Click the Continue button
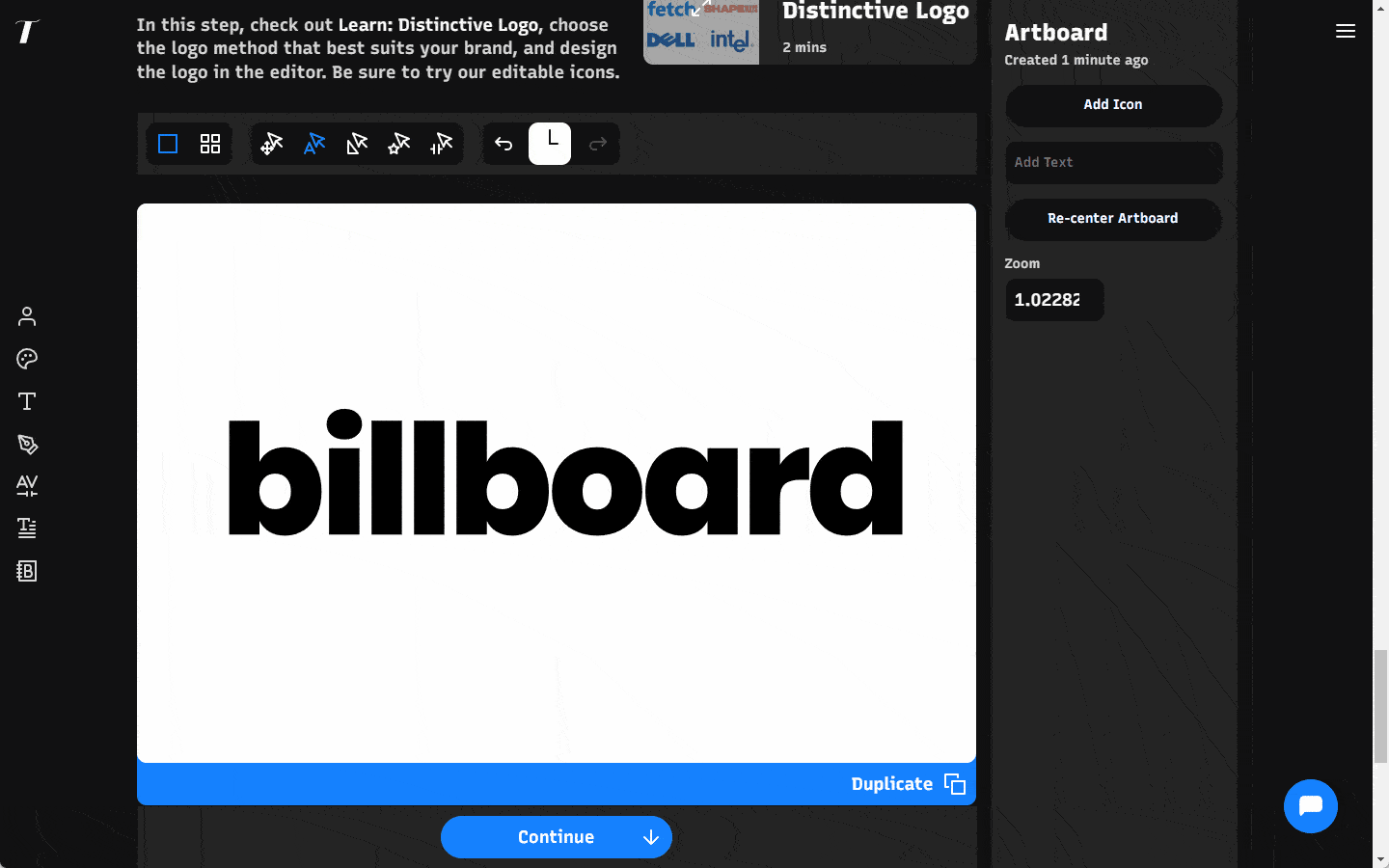 (x=557, y=837)
